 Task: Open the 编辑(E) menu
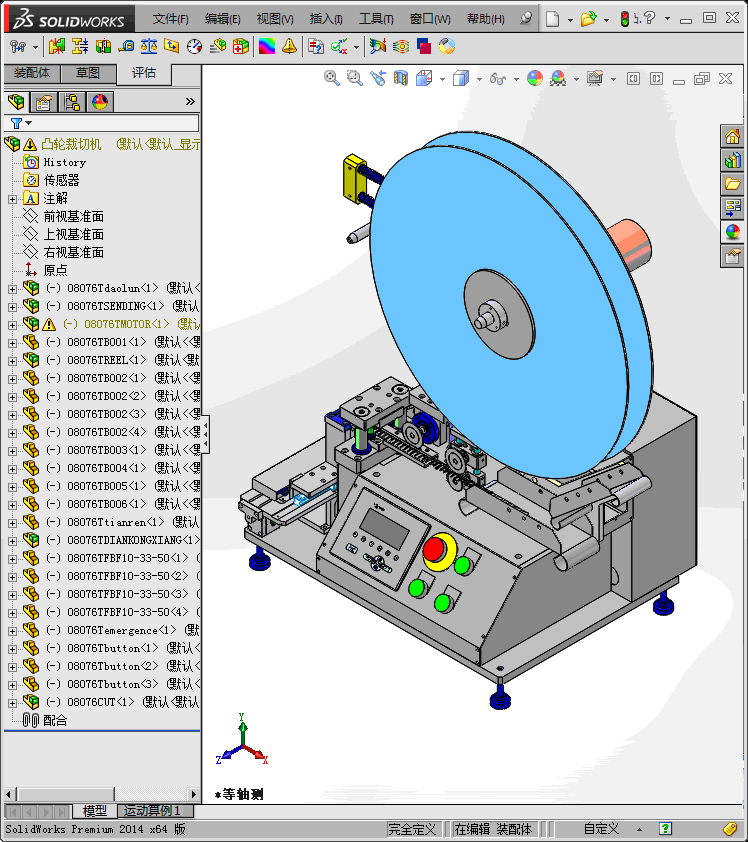click(x=222, y=19)
